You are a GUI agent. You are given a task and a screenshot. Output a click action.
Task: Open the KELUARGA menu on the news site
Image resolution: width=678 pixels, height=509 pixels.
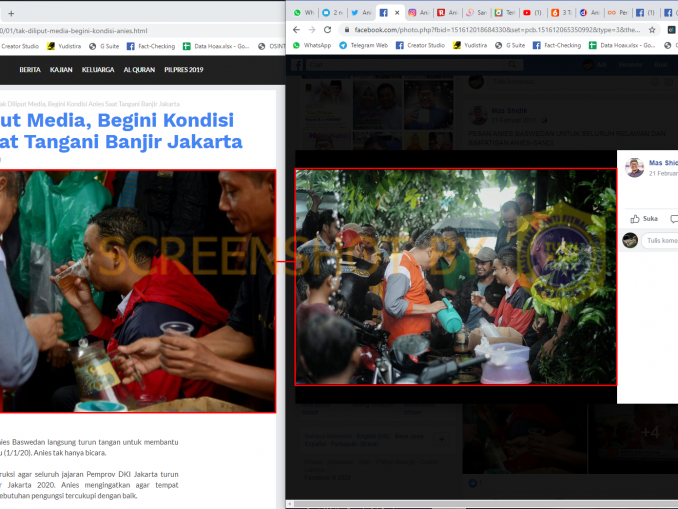pos(98,70)
